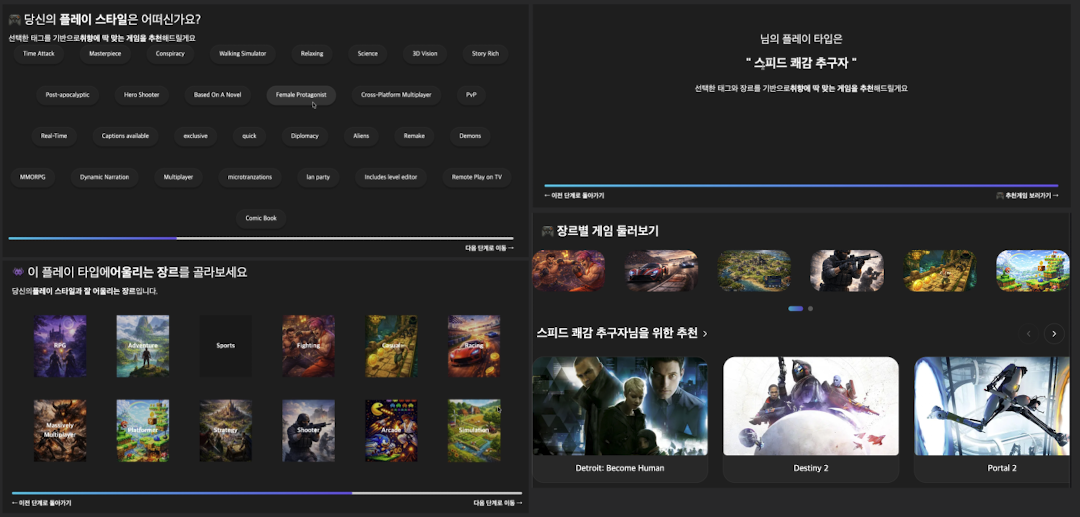
Task: Select the quick tag chip
Action: (x=249, y=136)
